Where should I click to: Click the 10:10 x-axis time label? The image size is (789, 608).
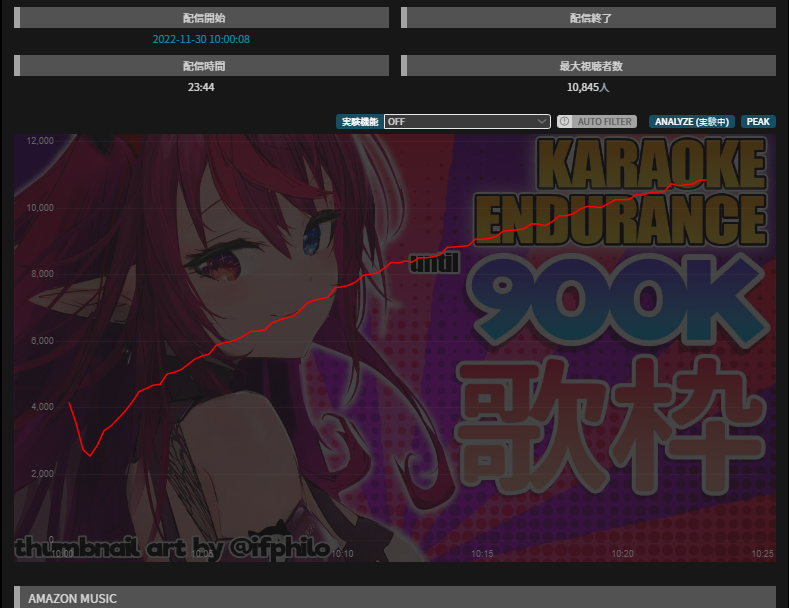(x=343, y=554)
